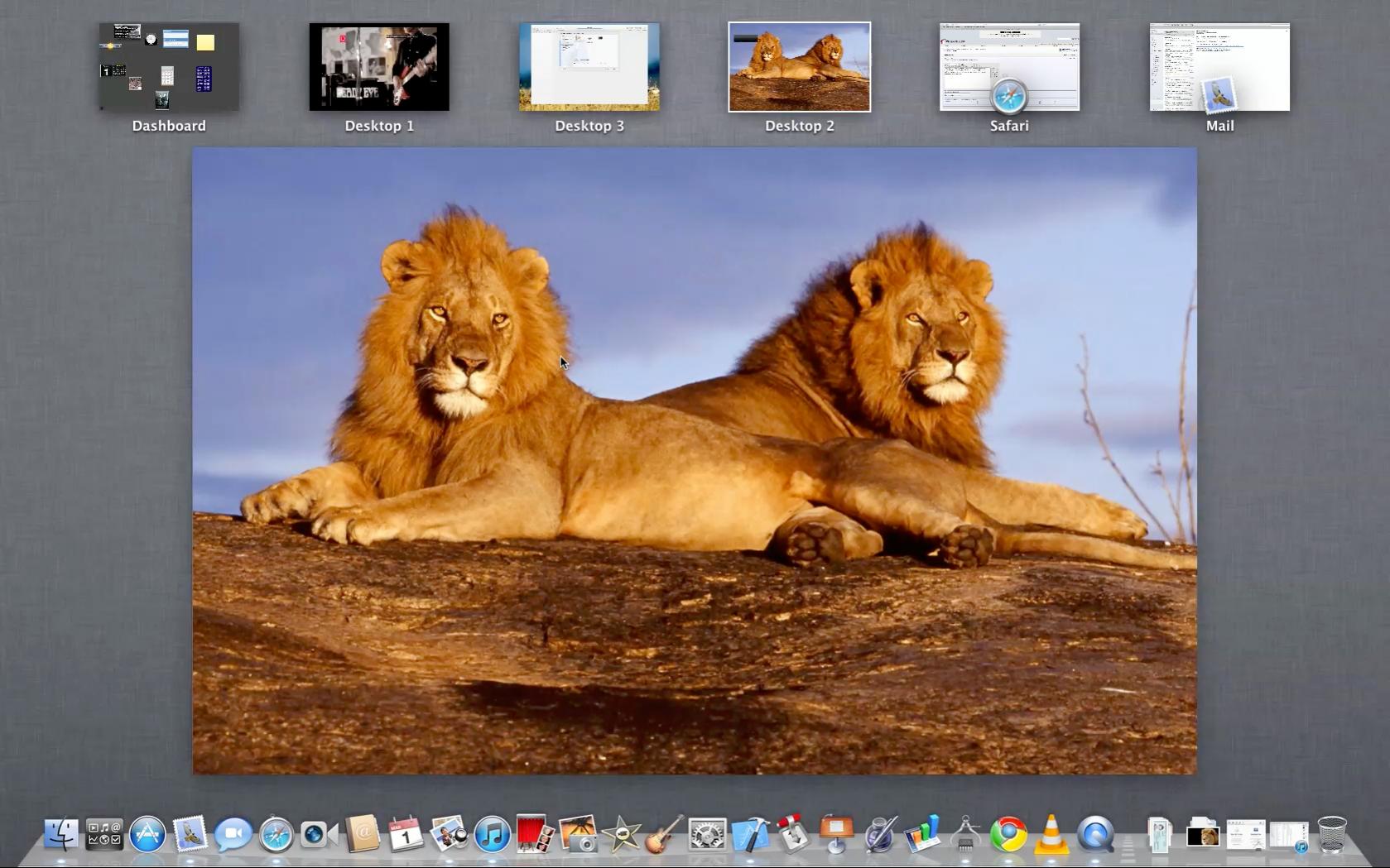
Task: Launch Safari compass icon in the Dock
Action: [x=277, y=834]
